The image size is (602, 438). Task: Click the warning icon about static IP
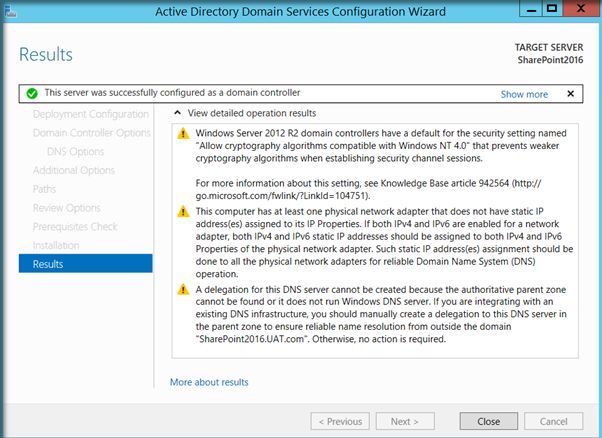click(x=182, y=212)
